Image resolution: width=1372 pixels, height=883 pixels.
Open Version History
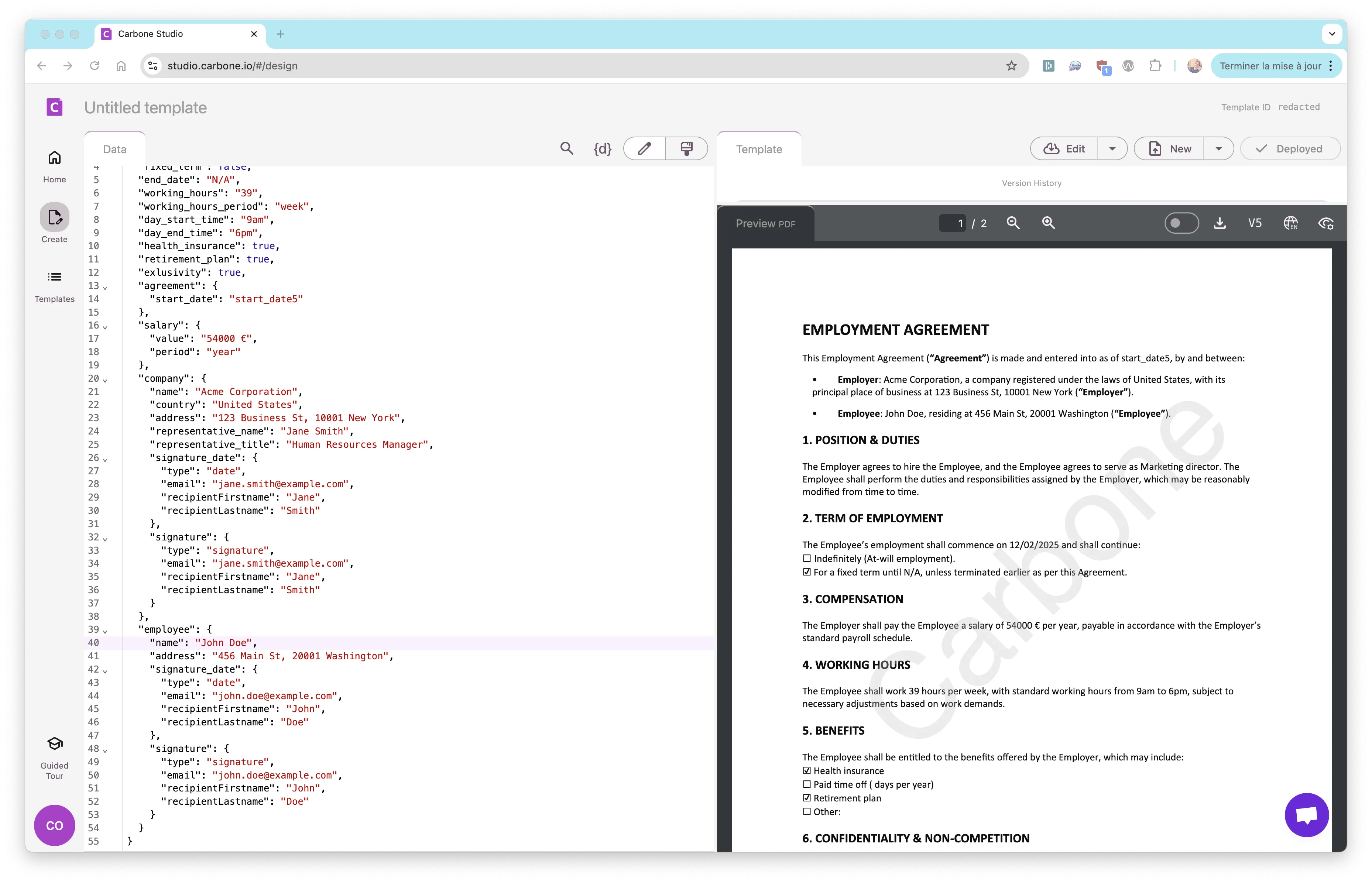click(1032, 183)
